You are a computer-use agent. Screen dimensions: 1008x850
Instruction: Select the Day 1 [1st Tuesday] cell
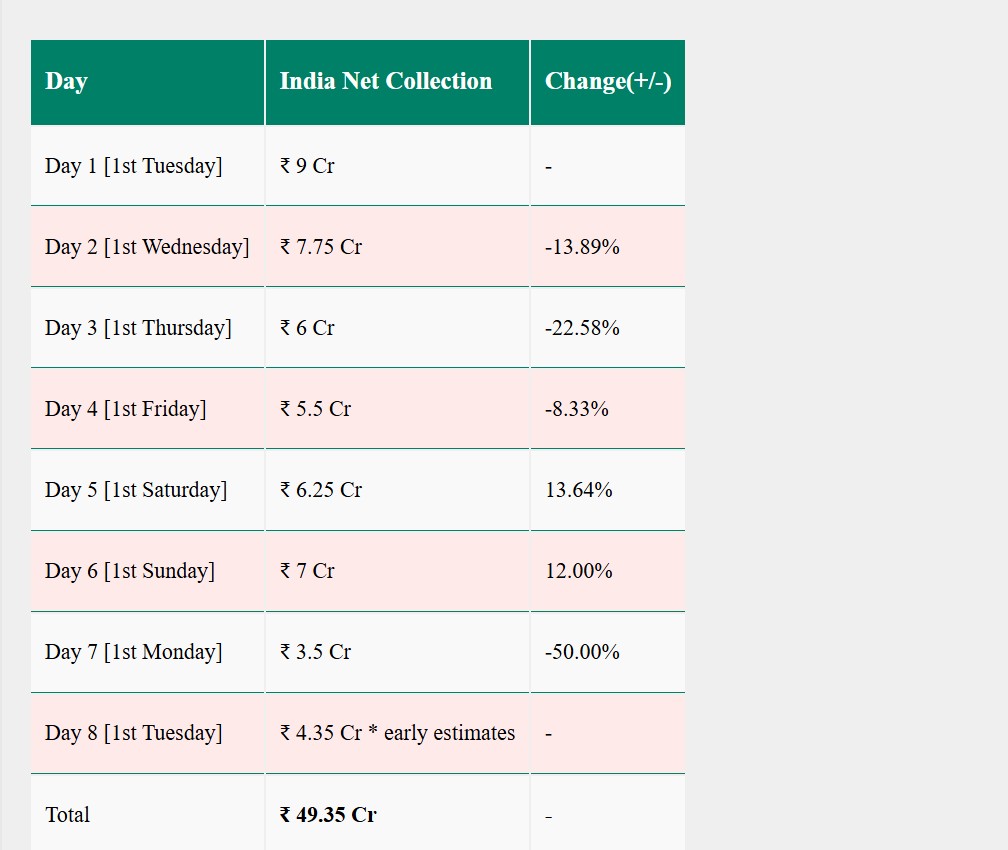point(133,166)
